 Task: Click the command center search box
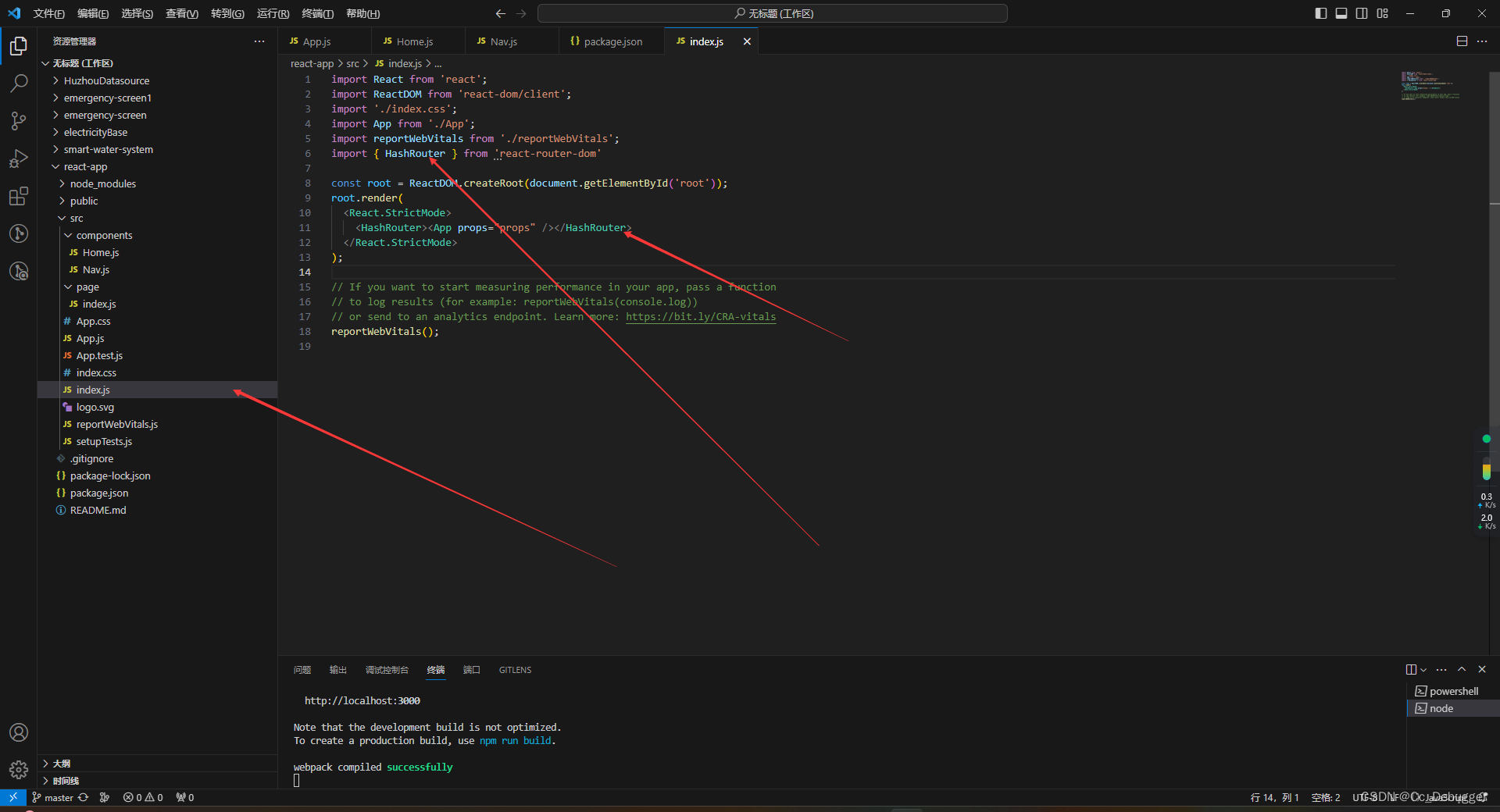click(772, 13)
